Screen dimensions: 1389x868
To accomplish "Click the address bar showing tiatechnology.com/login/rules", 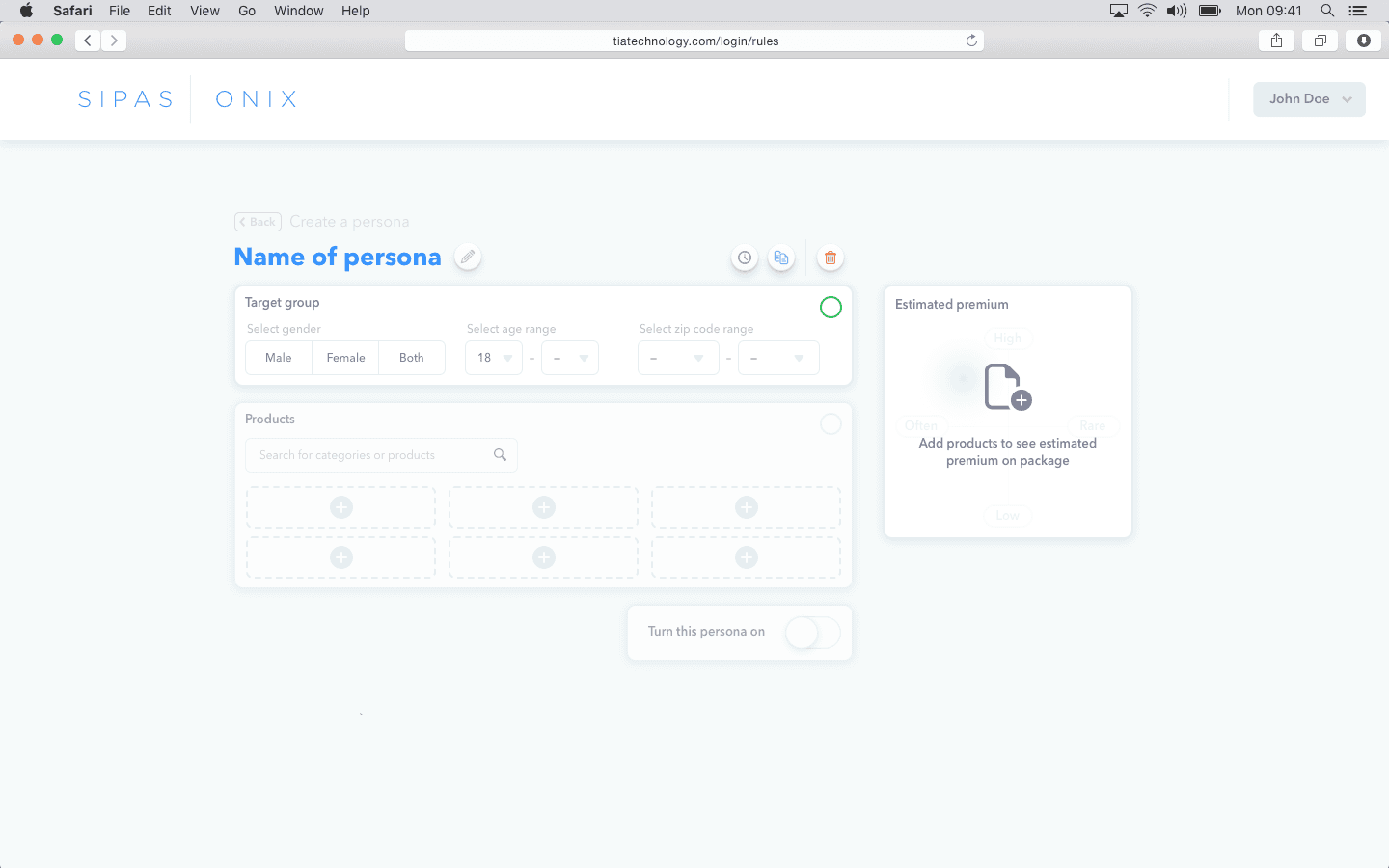I will [694, 40].
